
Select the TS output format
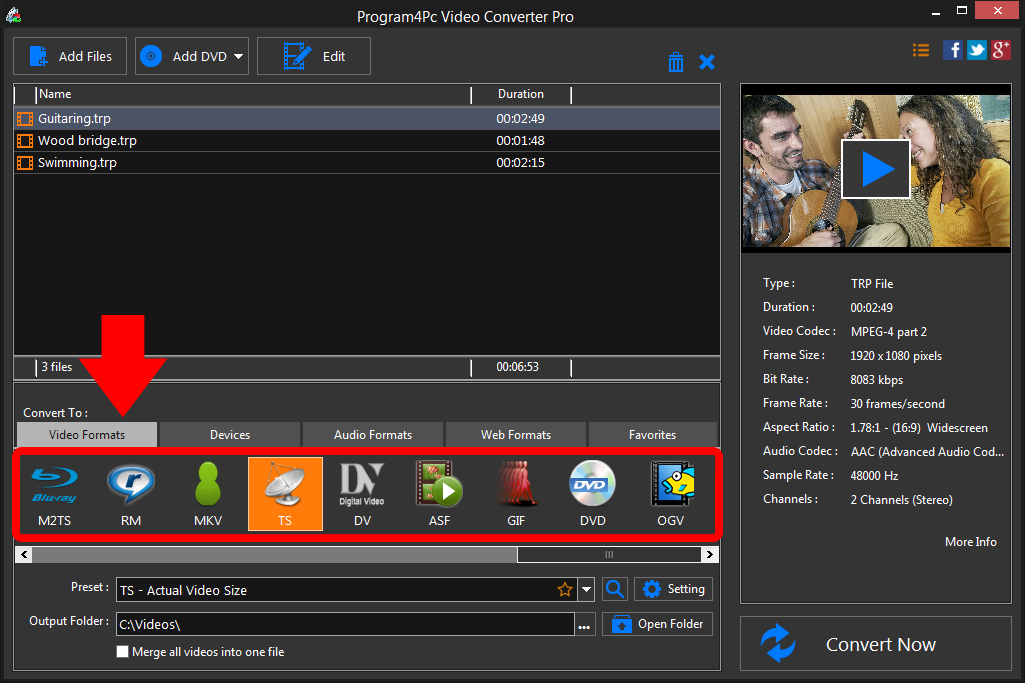coord(285,493)
